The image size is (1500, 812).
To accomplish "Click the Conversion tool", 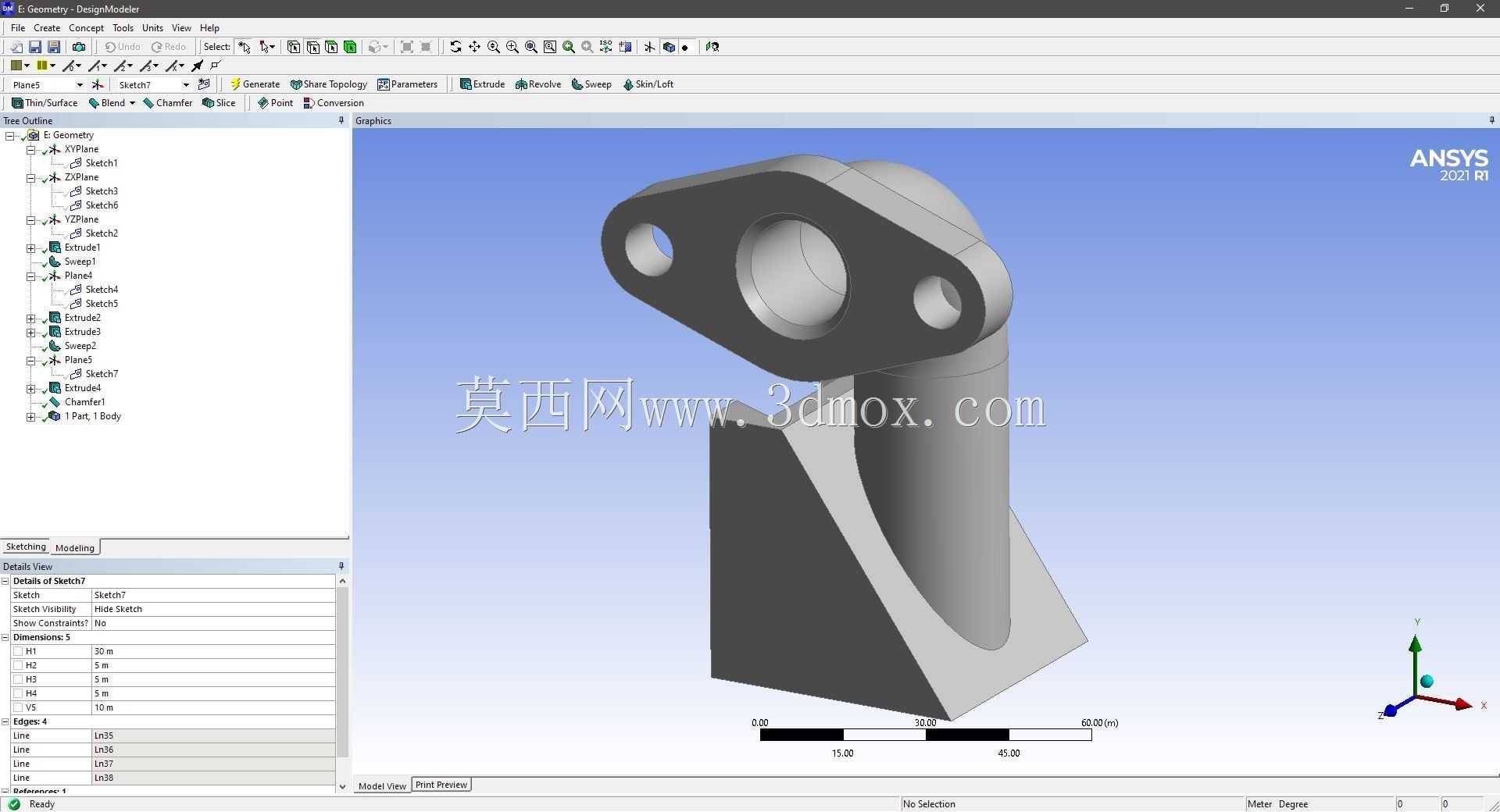I will coord(334,103).
